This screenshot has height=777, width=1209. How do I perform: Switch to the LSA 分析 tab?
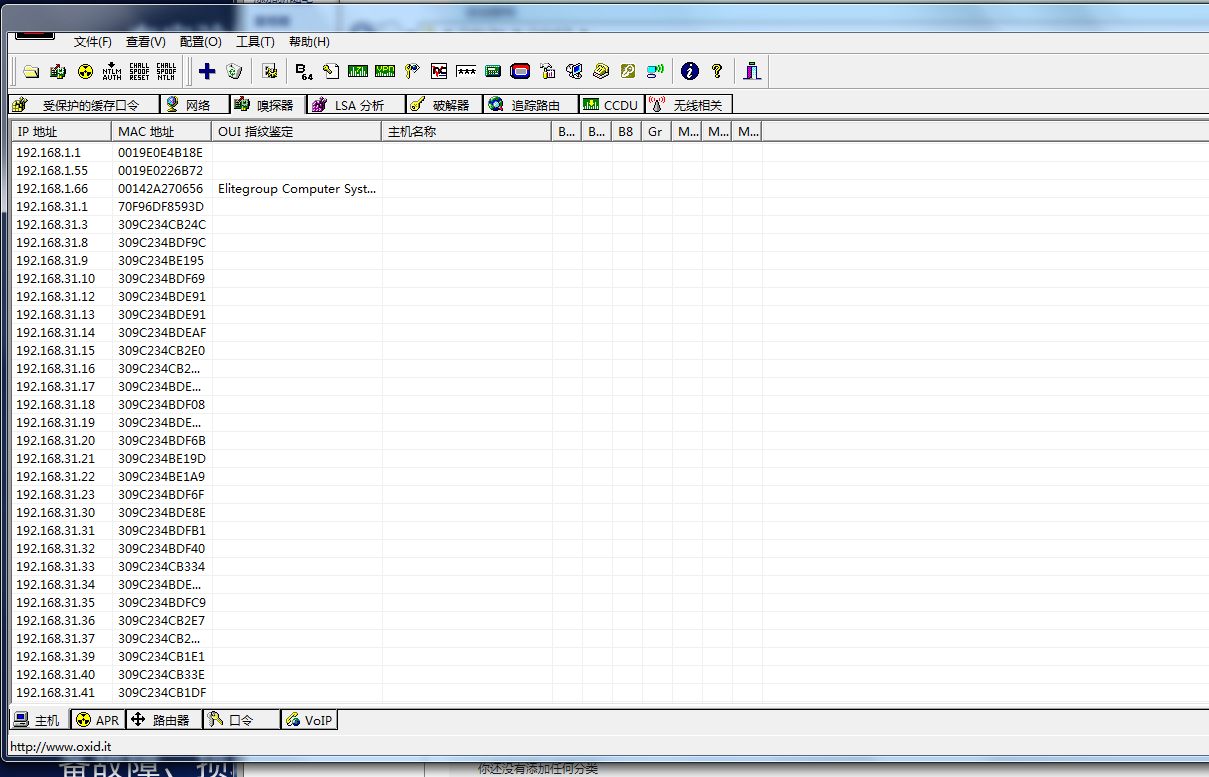[356, 105]
